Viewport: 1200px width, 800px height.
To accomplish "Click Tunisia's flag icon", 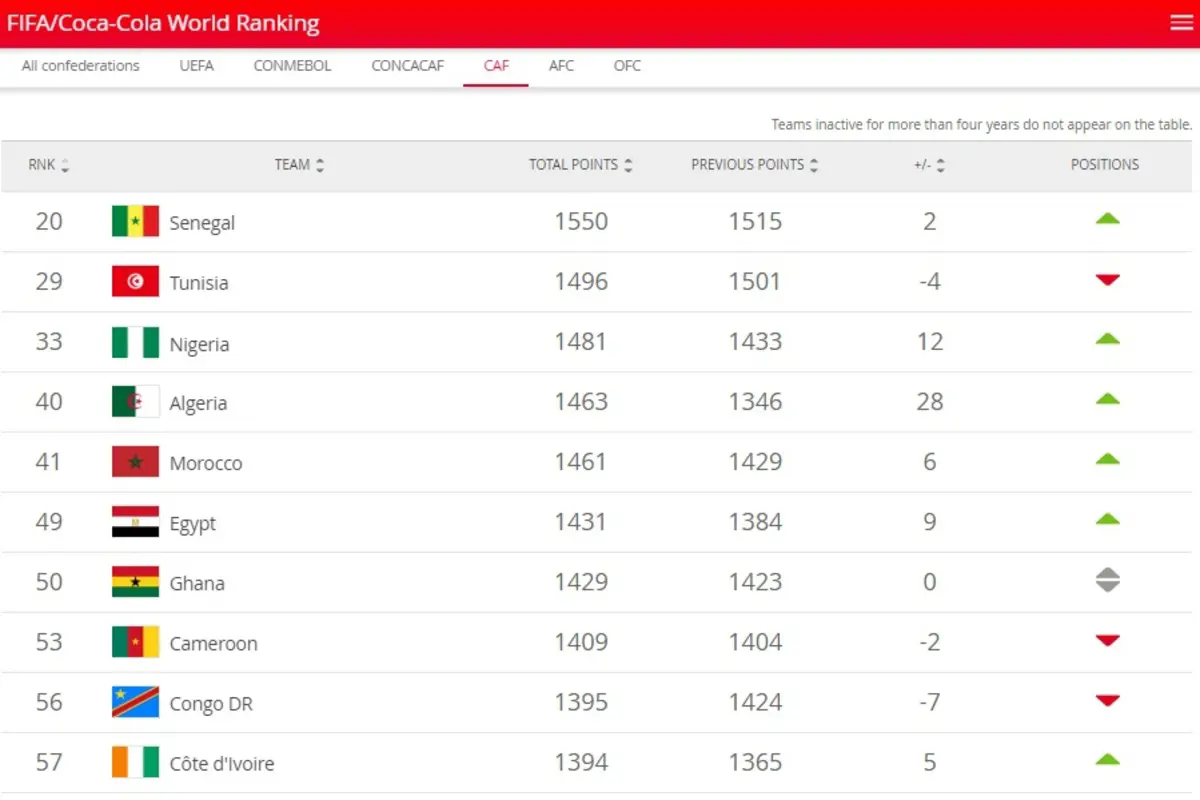I will pyautogui.click(x=135, y=281).
